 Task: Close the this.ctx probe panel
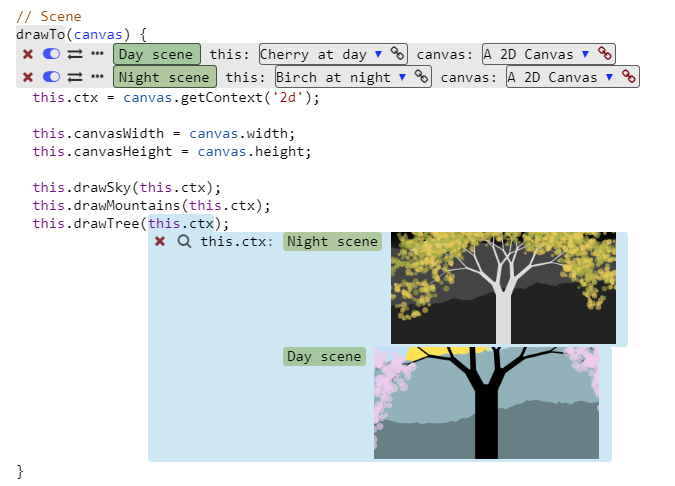pyautogui.click(x=160, y=241)
